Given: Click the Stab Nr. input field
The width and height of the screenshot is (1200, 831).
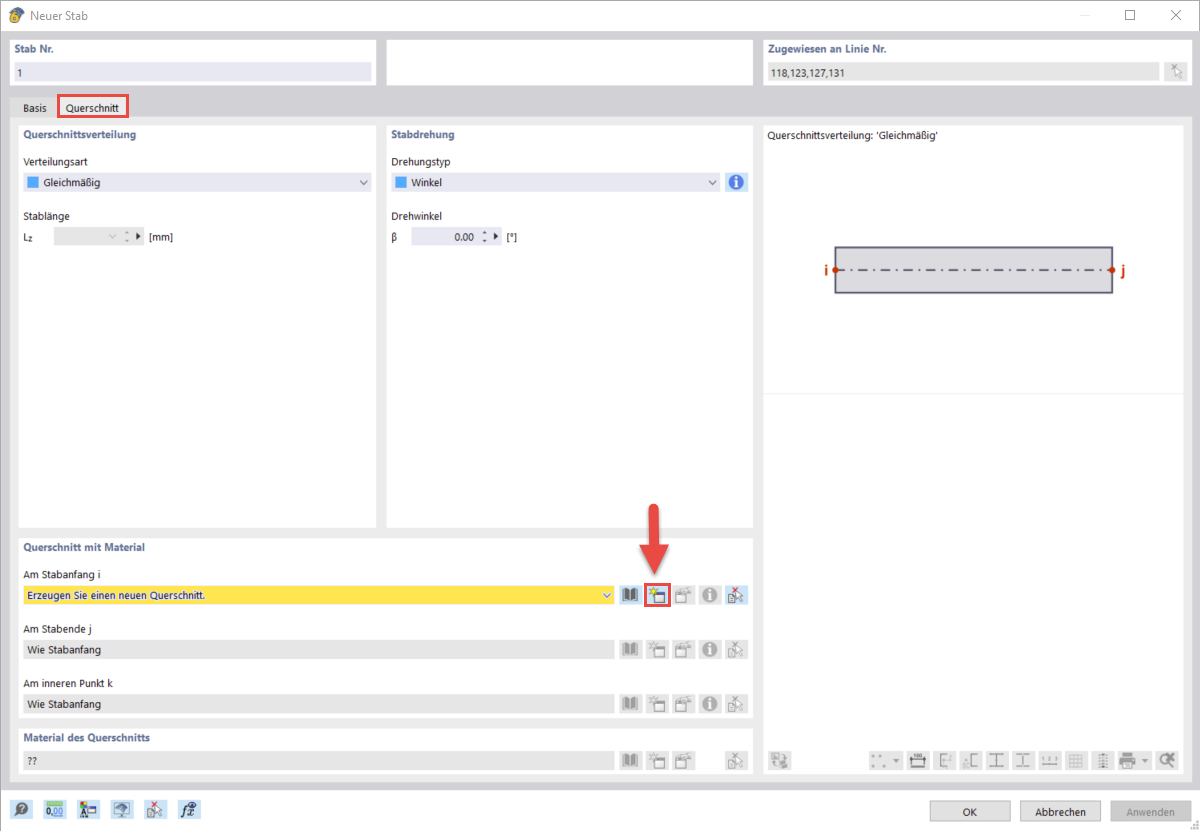Looking at the screenshot, I should (192, 72).
